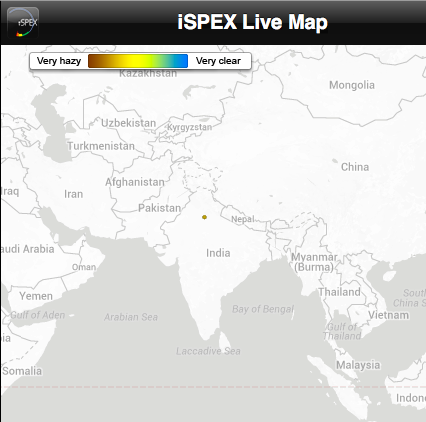Click the Mongolia map label
Viewport: 426px width, 422px height.
[x=352, y=85]
